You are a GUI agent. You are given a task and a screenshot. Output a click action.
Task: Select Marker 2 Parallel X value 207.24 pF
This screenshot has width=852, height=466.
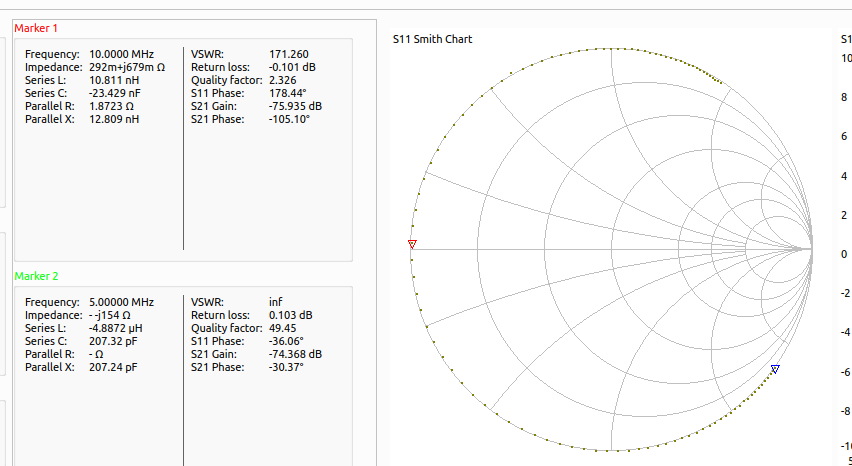(x=115, y=367)
